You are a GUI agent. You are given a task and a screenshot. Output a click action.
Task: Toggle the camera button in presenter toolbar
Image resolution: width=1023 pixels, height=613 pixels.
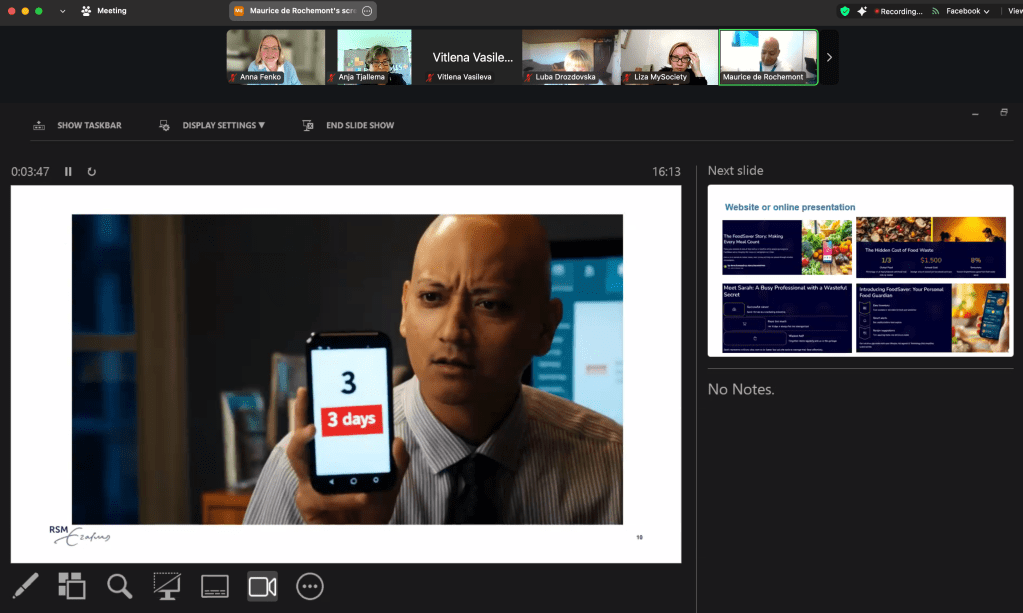tap(262, 586)
